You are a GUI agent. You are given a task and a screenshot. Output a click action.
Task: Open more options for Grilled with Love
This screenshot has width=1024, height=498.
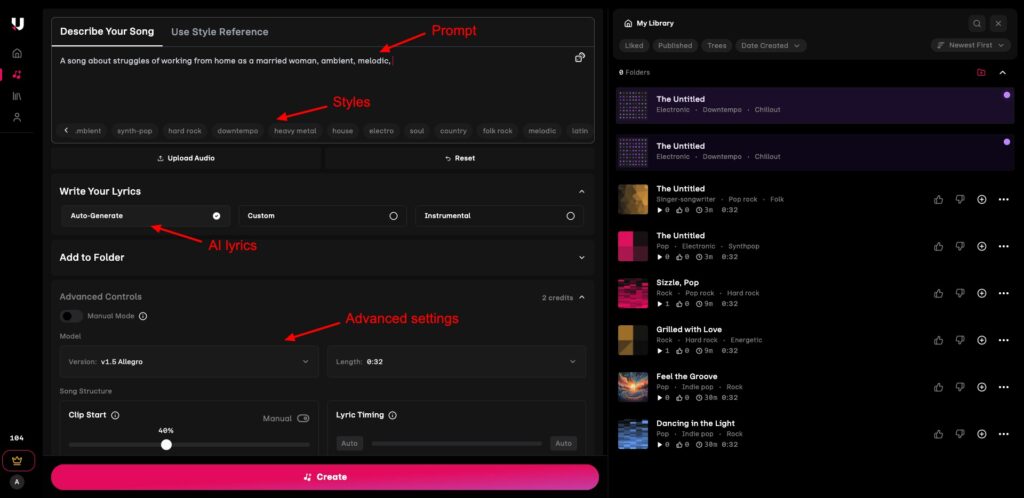tap(1004, 340)
